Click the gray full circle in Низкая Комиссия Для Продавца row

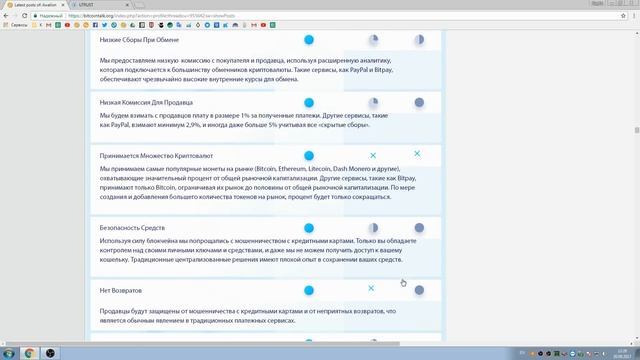pyautogui.click(x=419, y=102)
